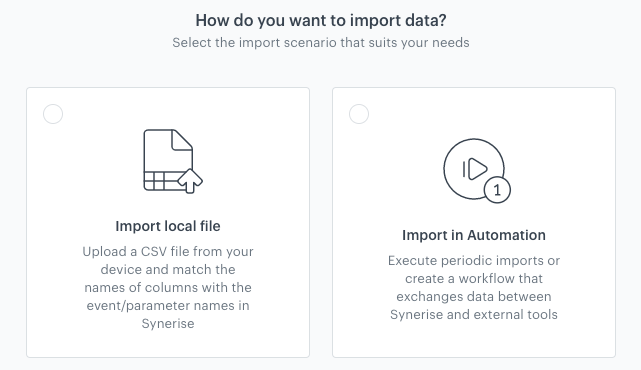Select the Import local file radio button
The image size is (641, 370).
(x=53, y=114)
